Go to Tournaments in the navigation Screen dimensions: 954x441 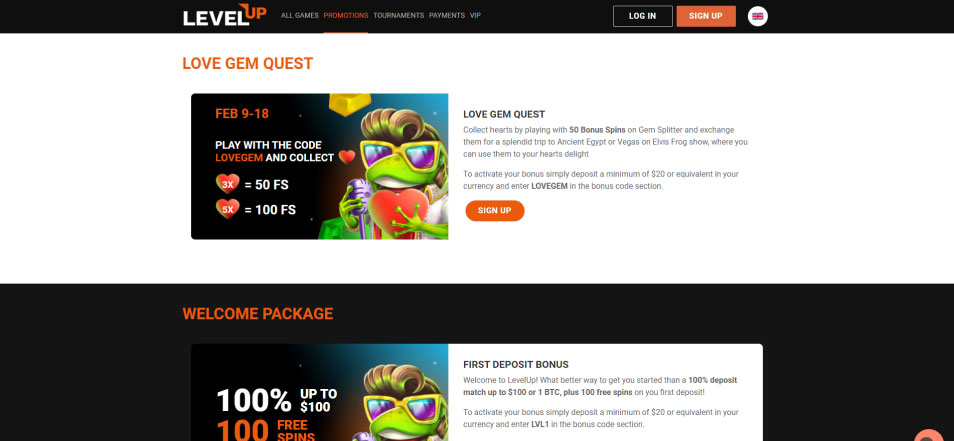pyautogui.click(x=399, y=16)
